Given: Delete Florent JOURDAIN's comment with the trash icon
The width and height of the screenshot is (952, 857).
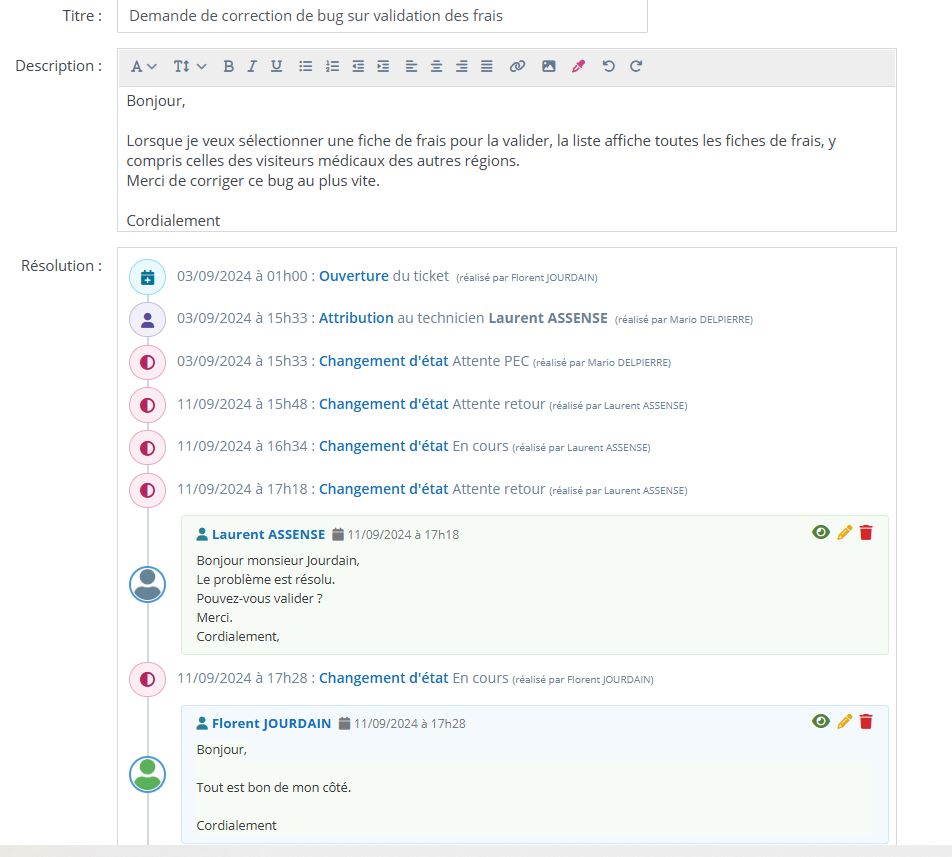Looking at the screenshot, I should click(866, 721).
